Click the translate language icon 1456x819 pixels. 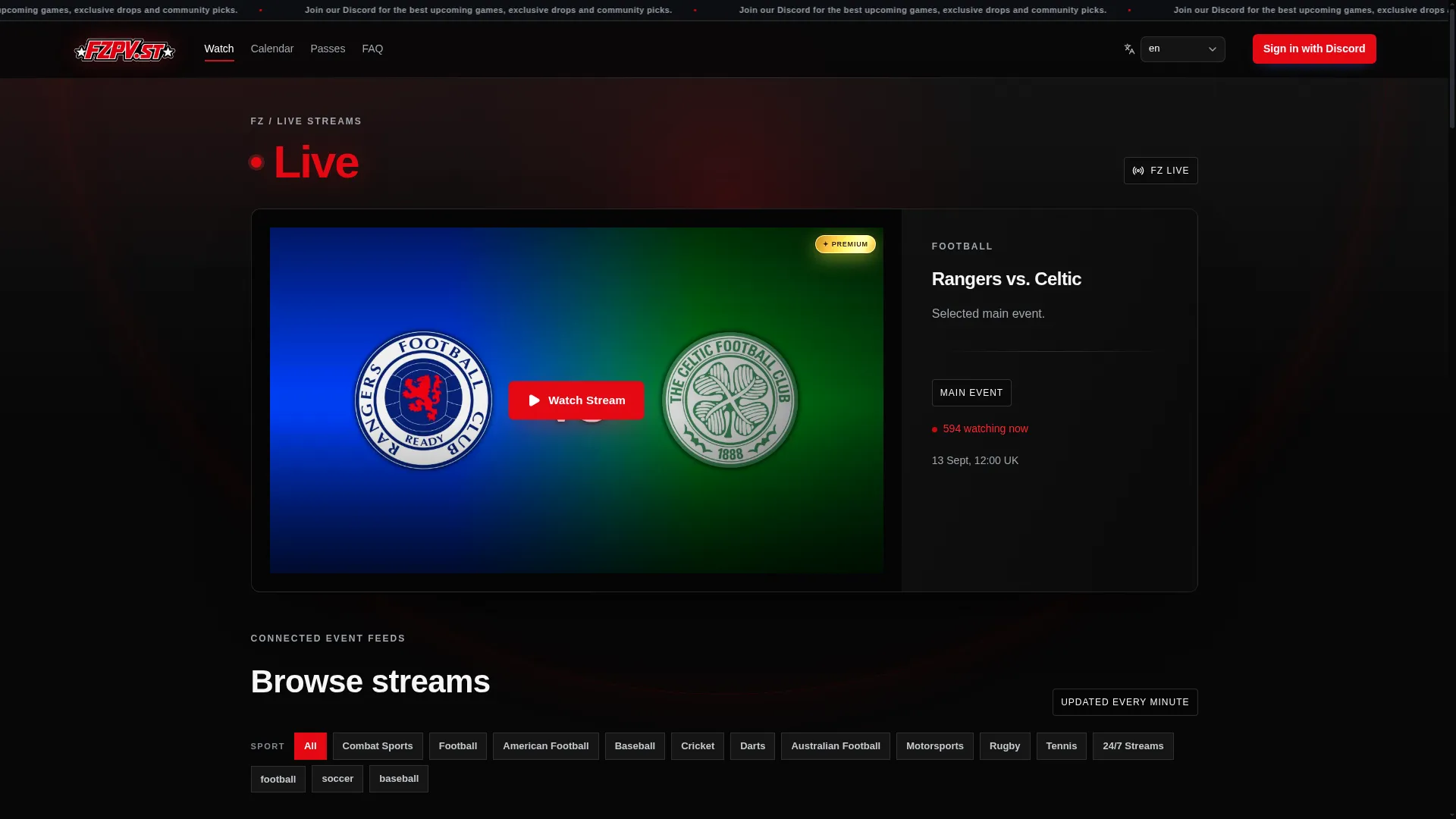tap(1129, 49)
